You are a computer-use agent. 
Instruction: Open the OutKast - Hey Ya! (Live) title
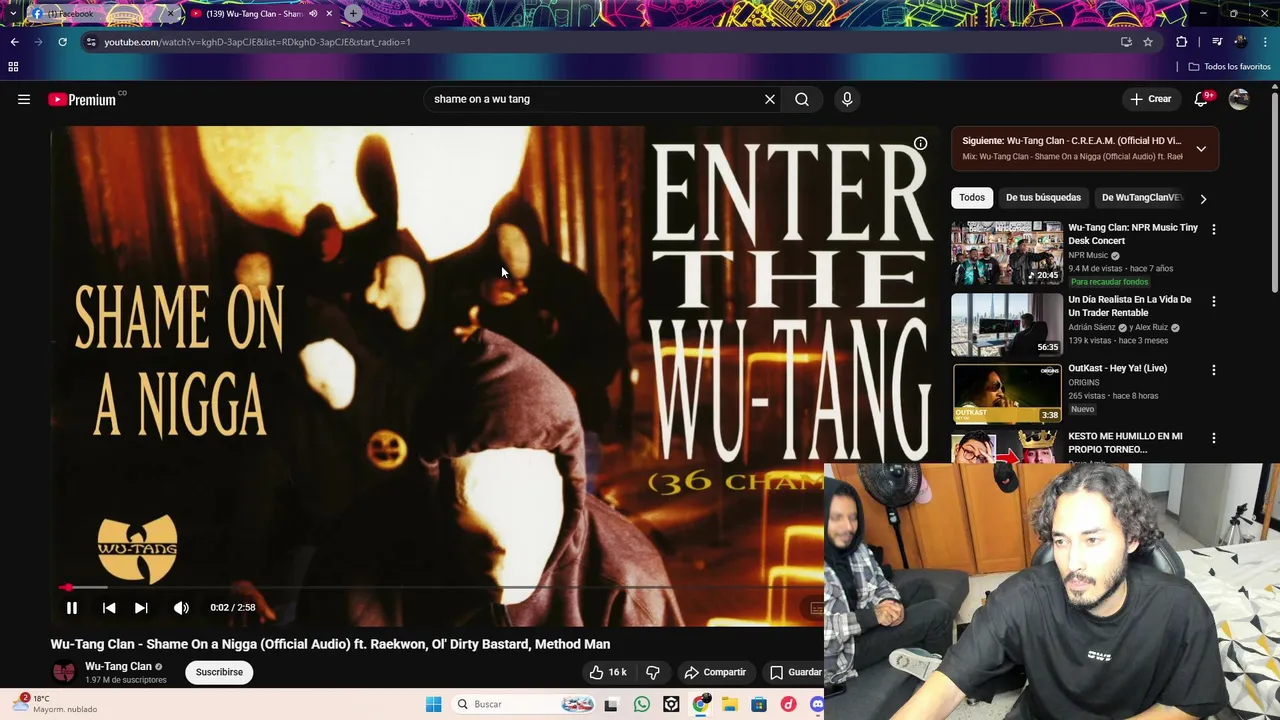tap(1117, 368)
